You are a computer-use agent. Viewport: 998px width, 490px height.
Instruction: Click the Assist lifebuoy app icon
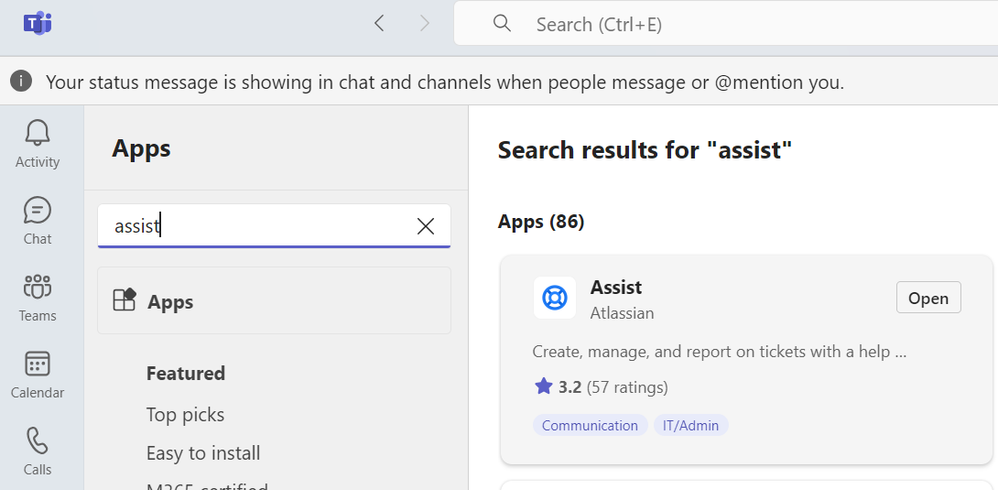[554, 297]
